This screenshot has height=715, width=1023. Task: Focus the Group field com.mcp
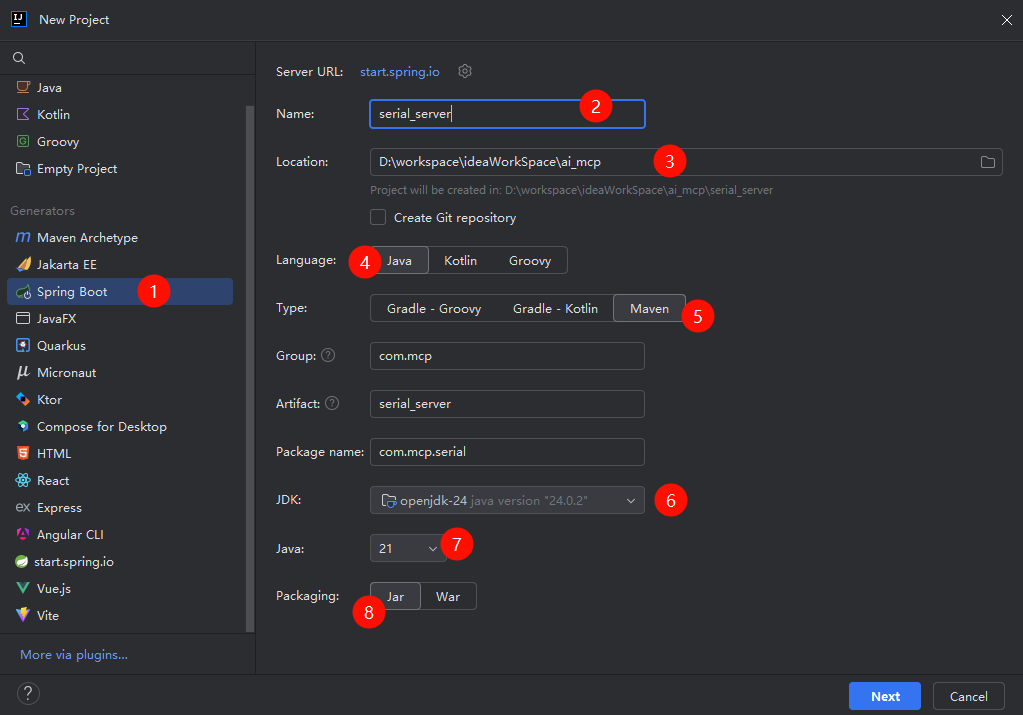[507, 356]
